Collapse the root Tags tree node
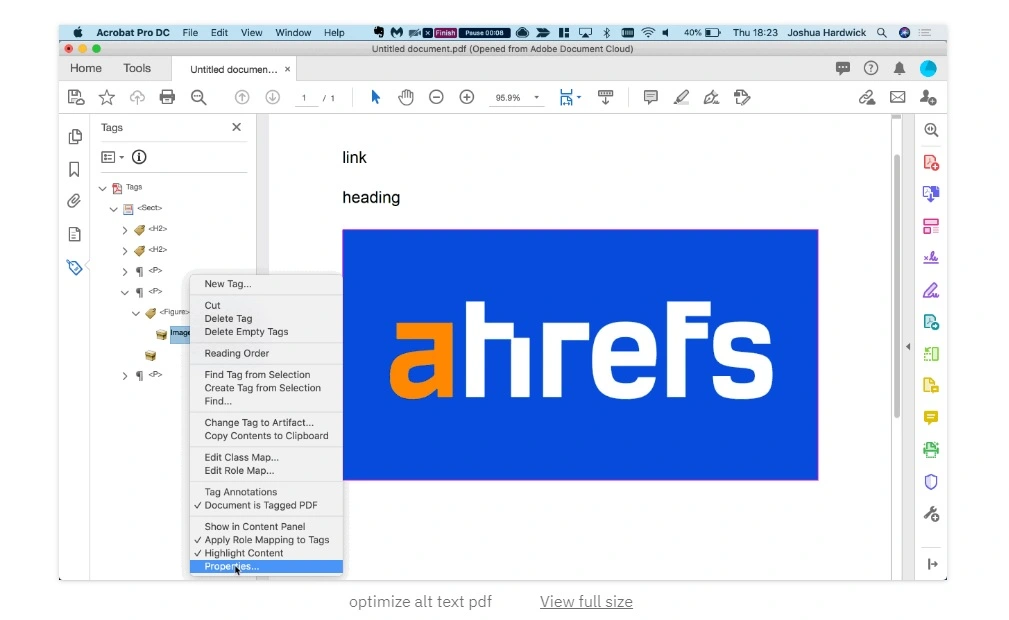 [x=103, y=188]
